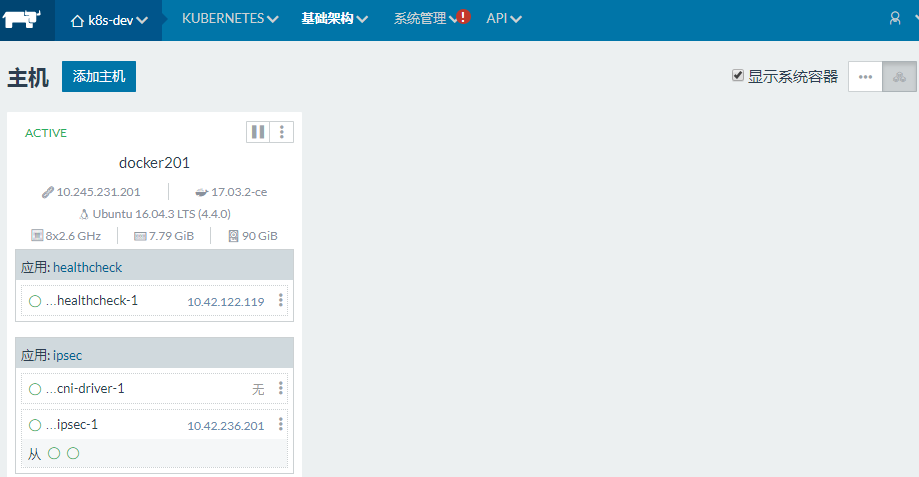Open the API menu
Screen dimensions: 919x477
[x=503, y=19]
